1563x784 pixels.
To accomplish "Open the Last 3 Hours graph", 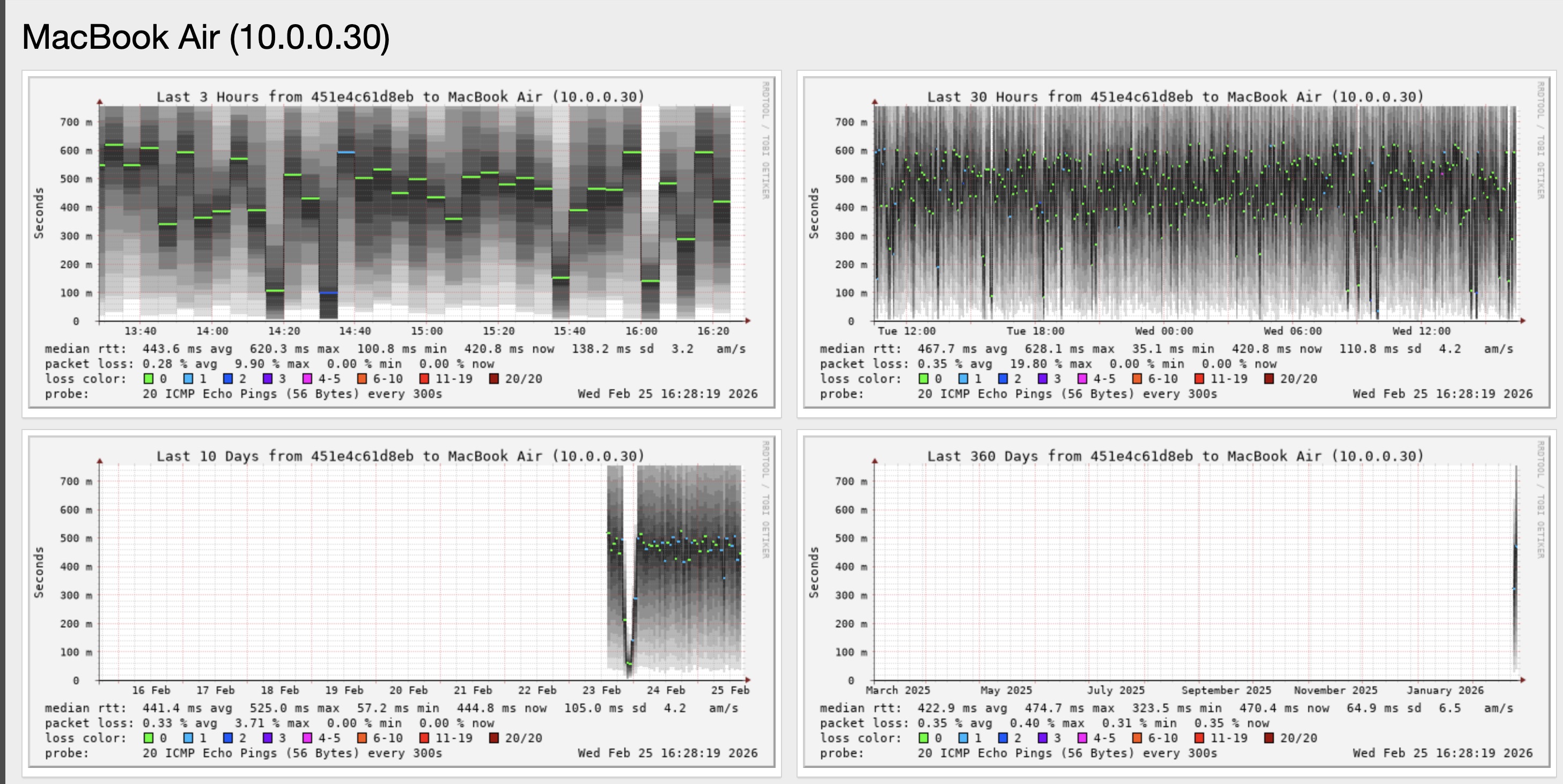I will (401, 212).
